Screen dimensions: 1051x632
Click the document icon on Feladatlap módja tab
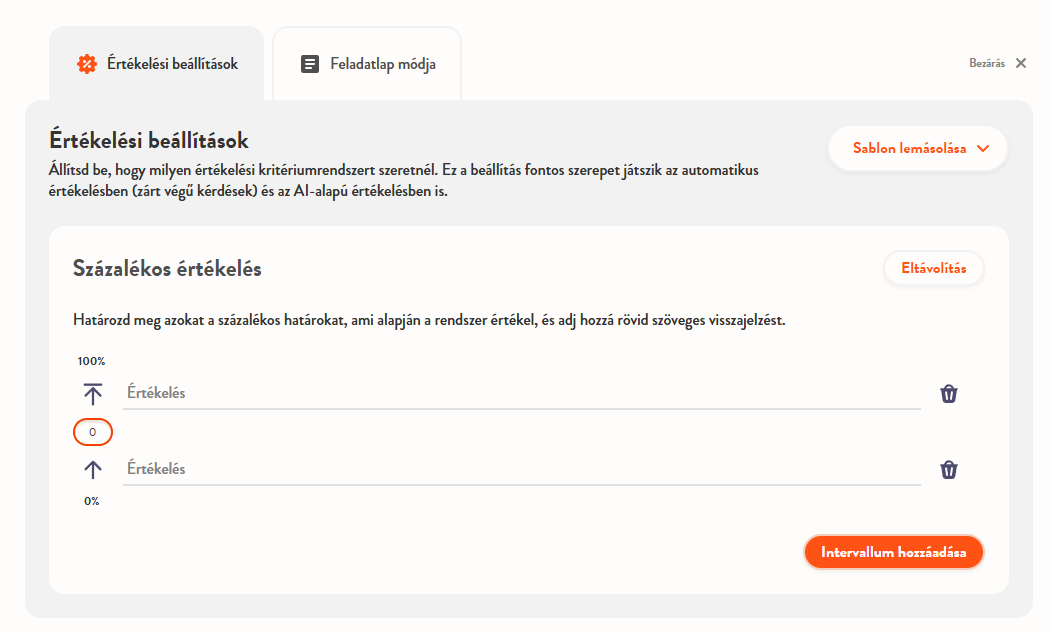310,64
